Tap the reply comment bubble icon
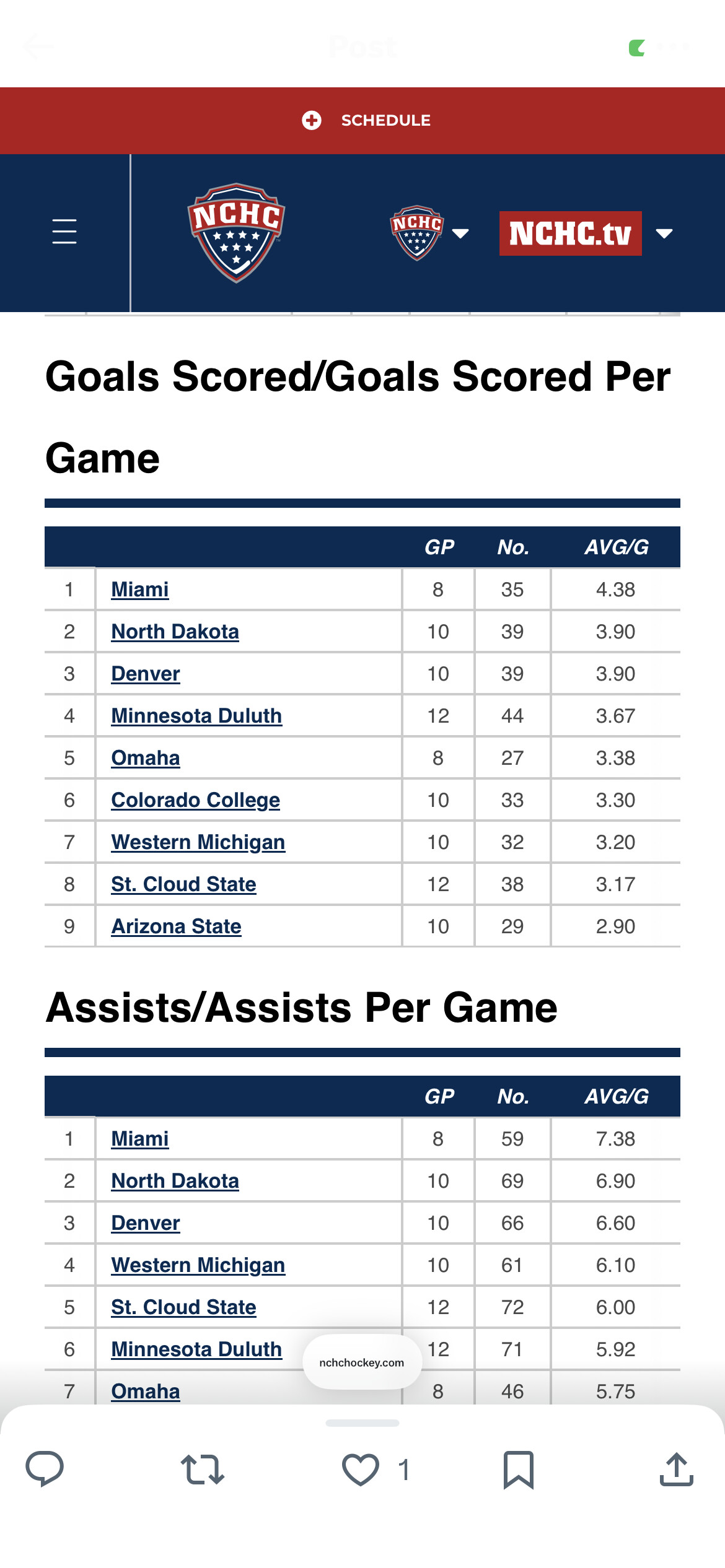 [x=45, y=1468]
